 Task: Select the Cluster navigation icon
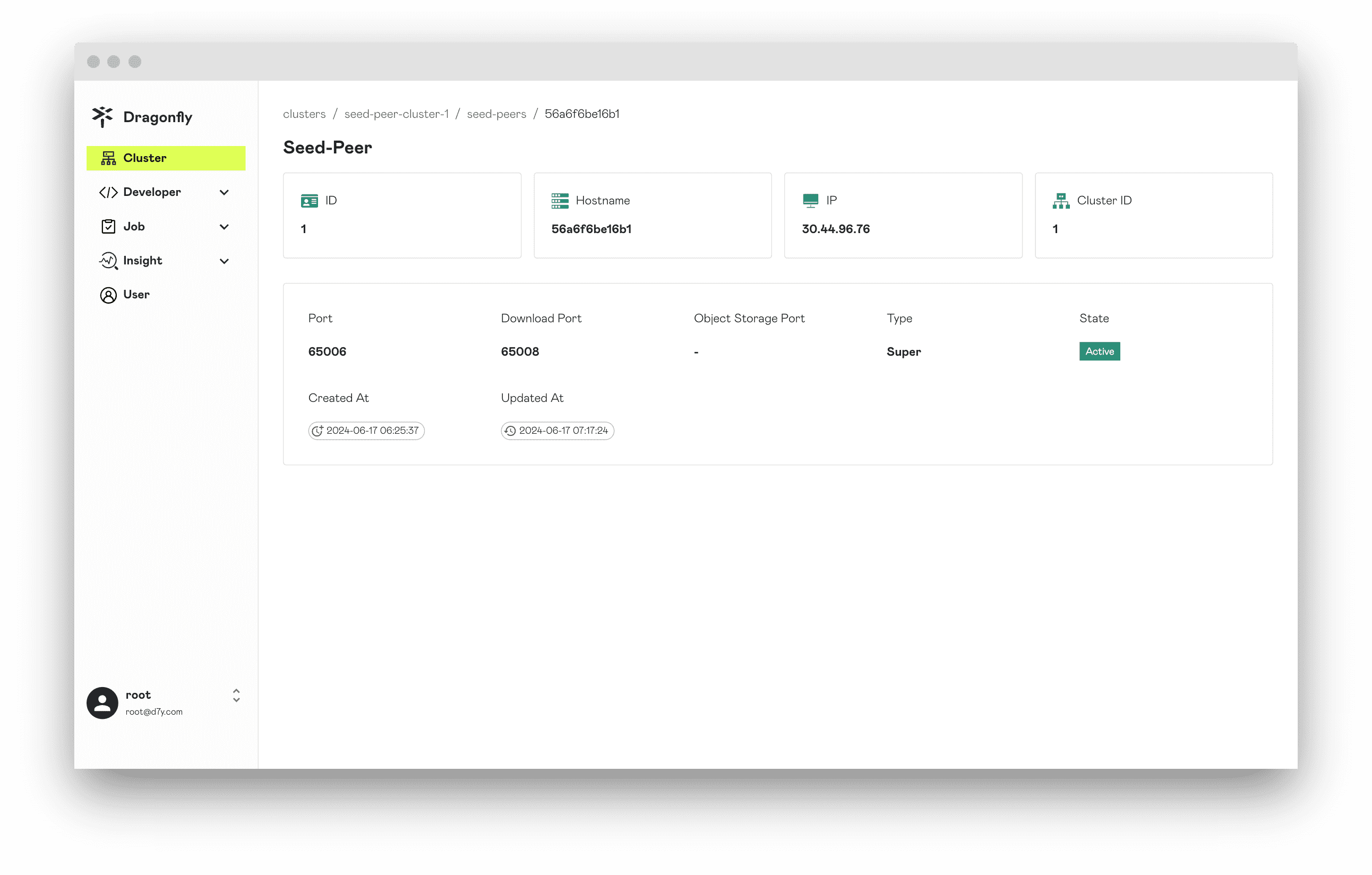108,158
